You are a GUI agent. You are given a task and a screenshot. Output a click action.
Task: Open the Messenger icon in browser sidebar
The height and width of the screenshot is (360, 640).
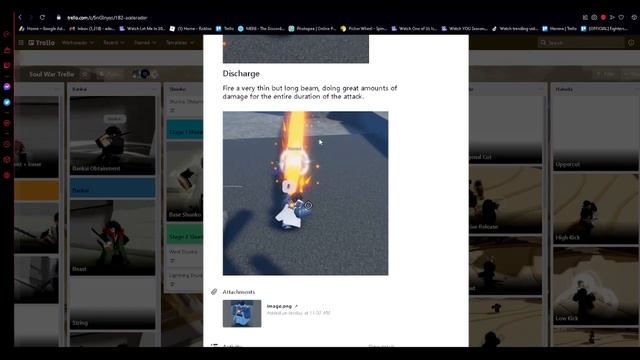coord(7,87)
